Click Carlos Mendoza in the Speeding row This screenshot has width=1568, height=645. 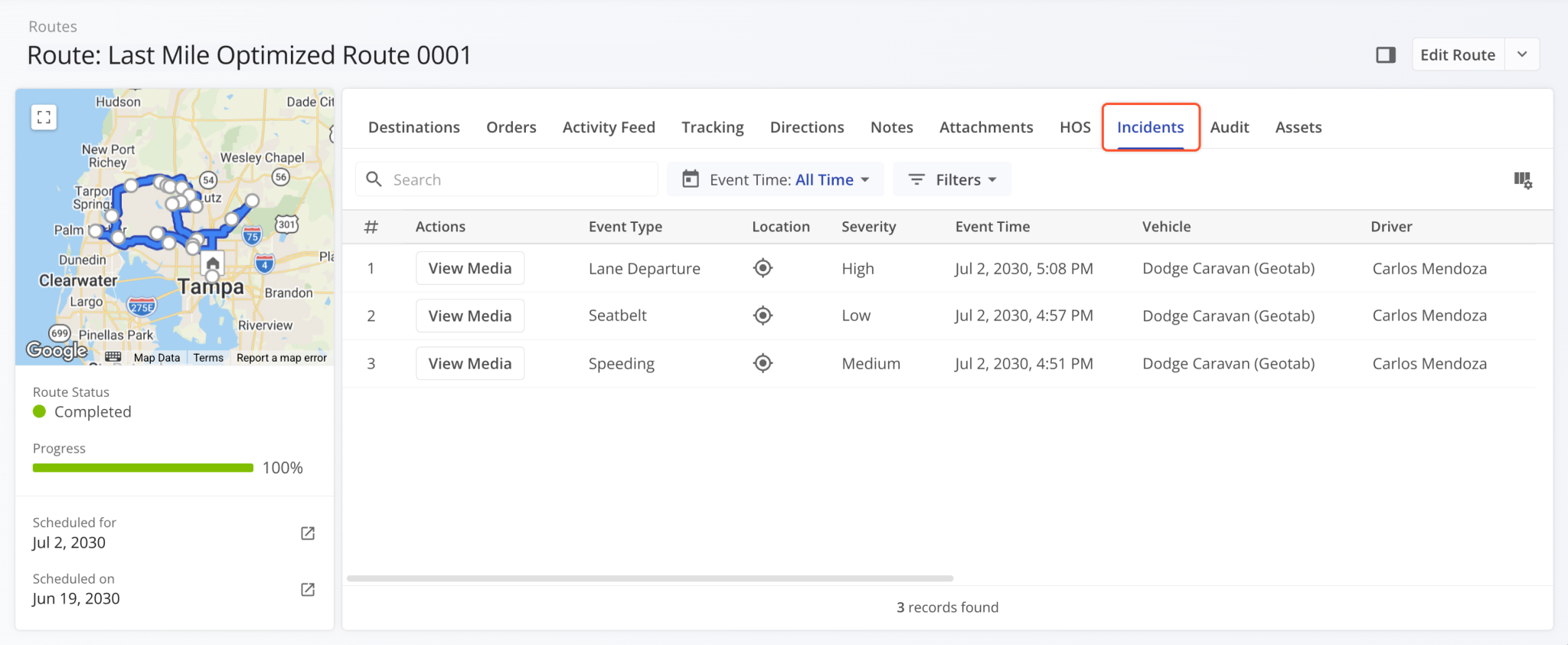pyautogui.click(x=1429, y=363)
